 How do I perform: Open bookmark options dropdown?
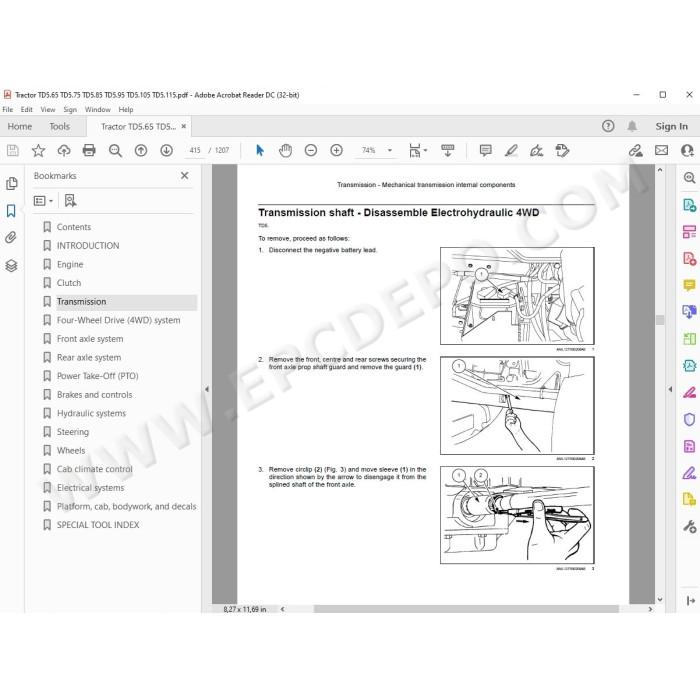44,201
